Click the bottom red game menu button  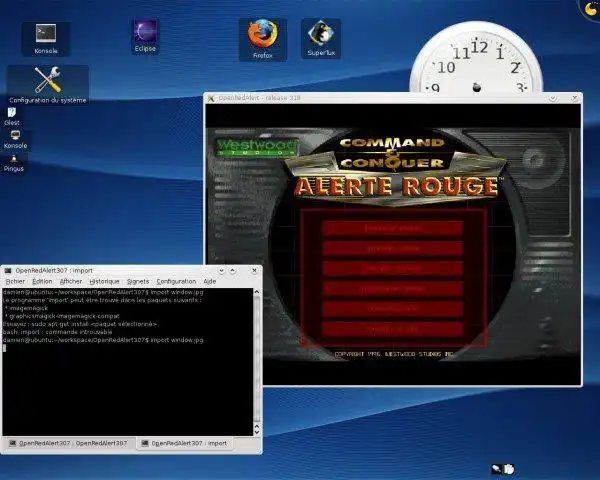(393, 329)
